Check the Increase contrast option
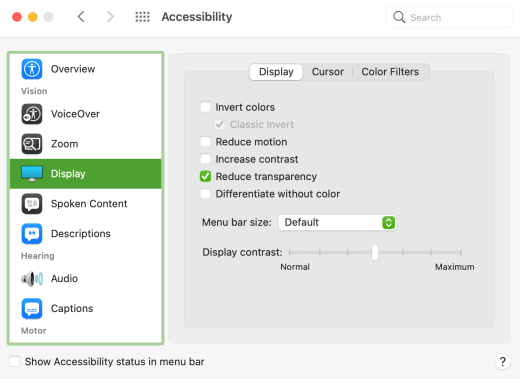Screen dimensions: 520x379 click(205, 159)
